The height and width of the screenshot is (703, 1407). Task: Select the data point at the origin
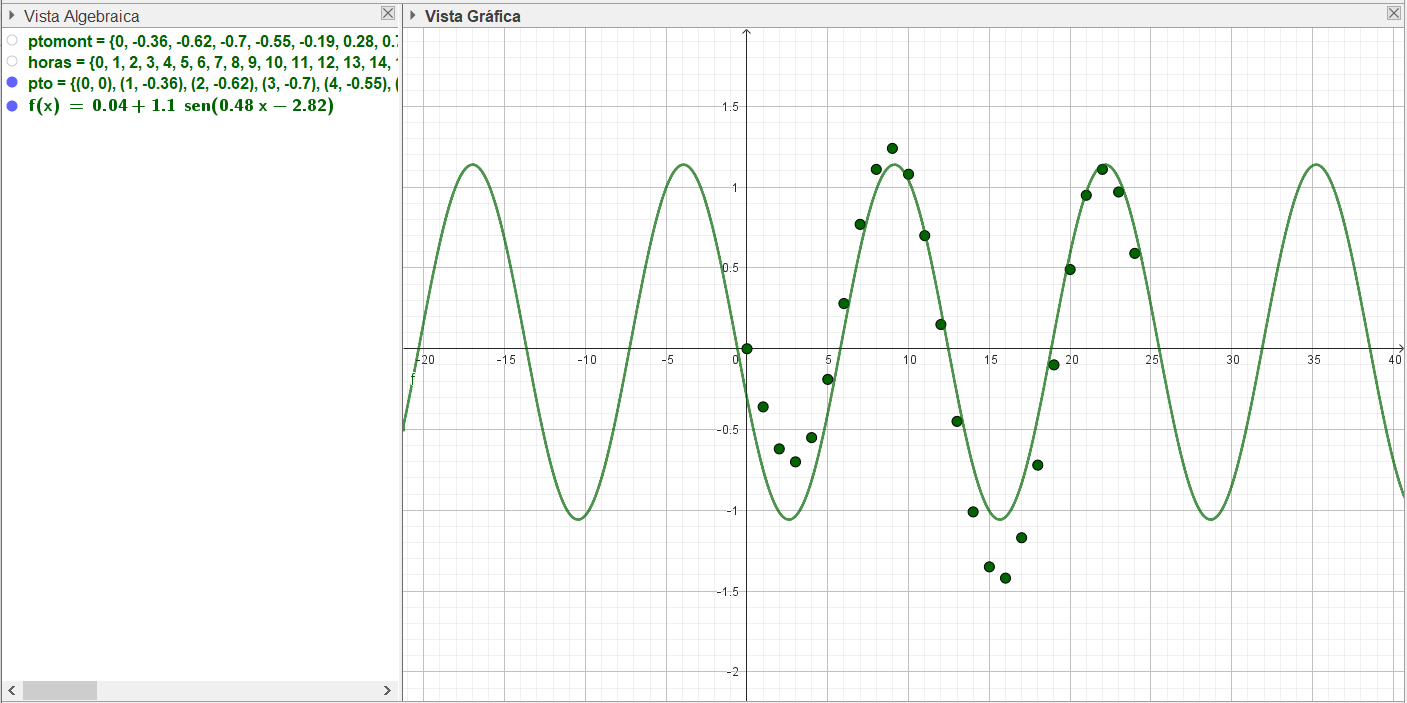[x=746, y=349]
